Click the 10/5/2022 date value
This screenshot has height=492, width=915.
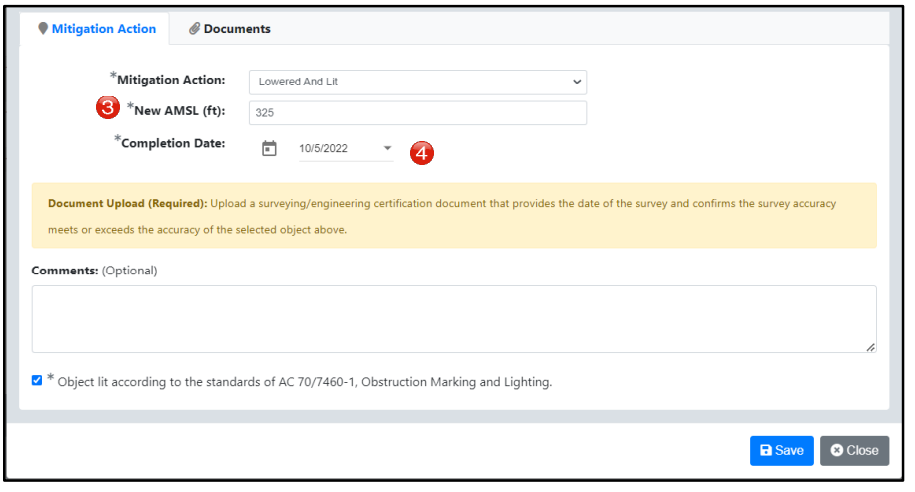(x=323, y=149)
